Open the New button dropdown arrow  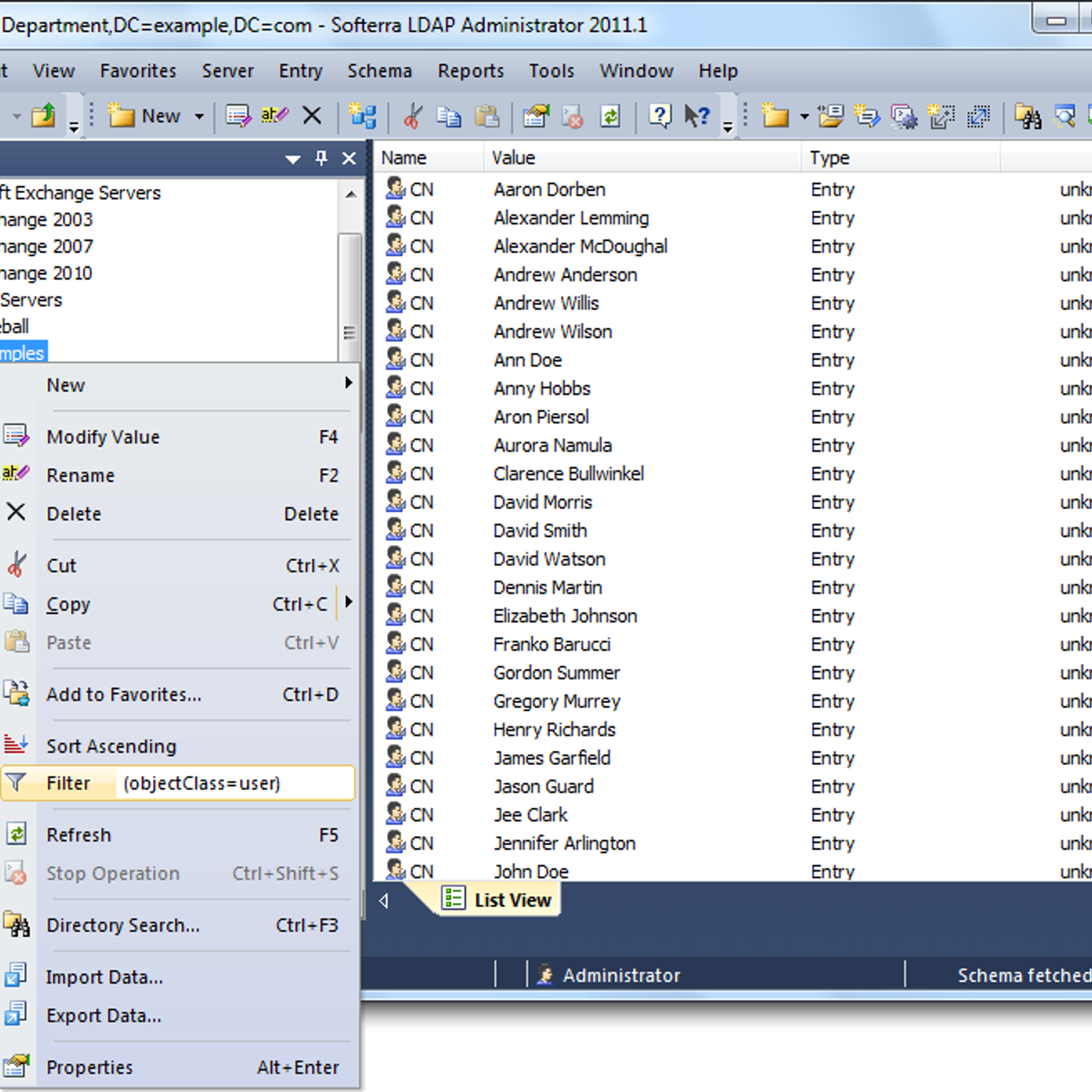click(199, 117)
